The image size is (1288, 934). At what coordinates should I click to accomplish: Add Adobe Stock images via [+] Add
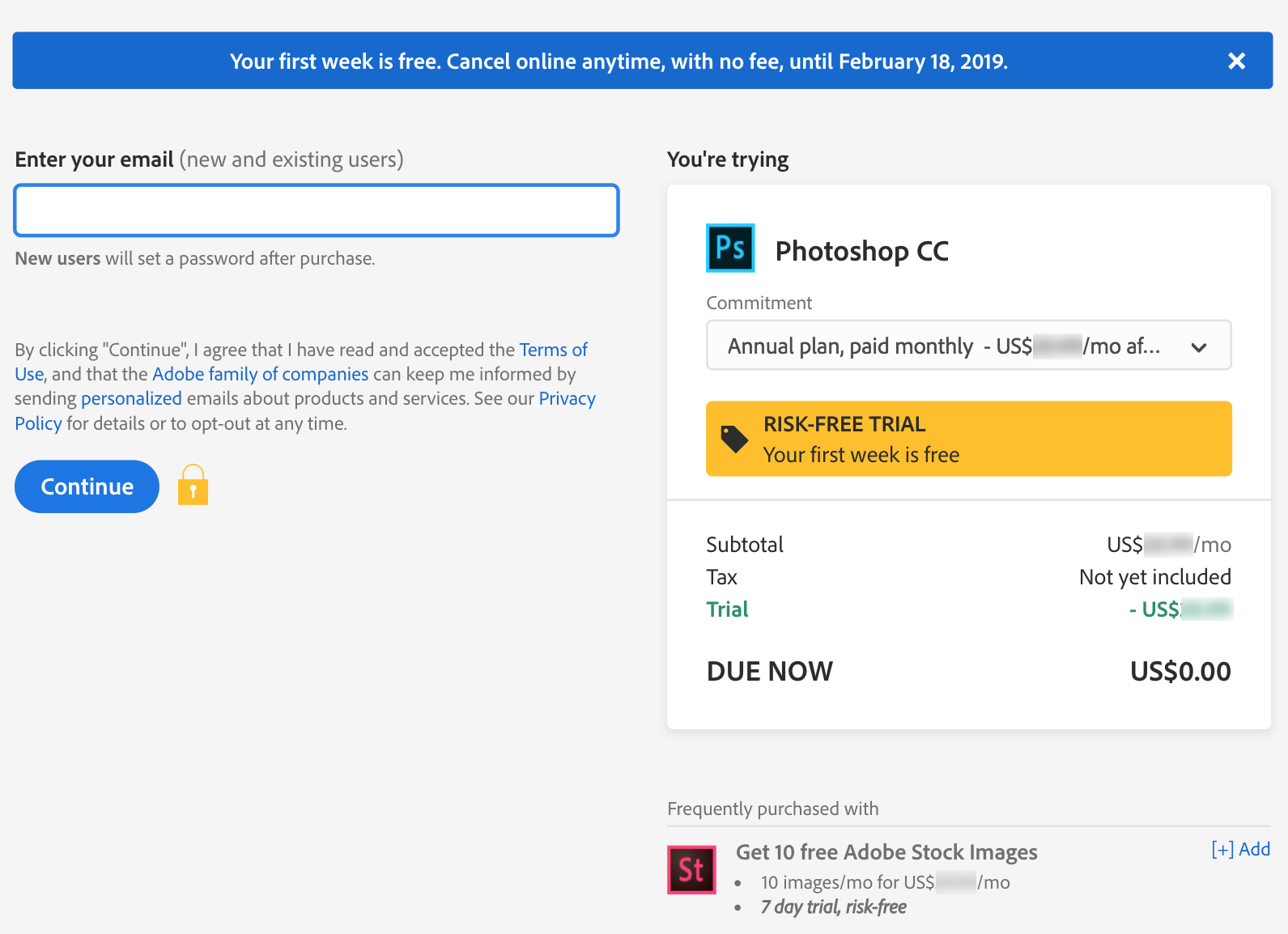1240,849
